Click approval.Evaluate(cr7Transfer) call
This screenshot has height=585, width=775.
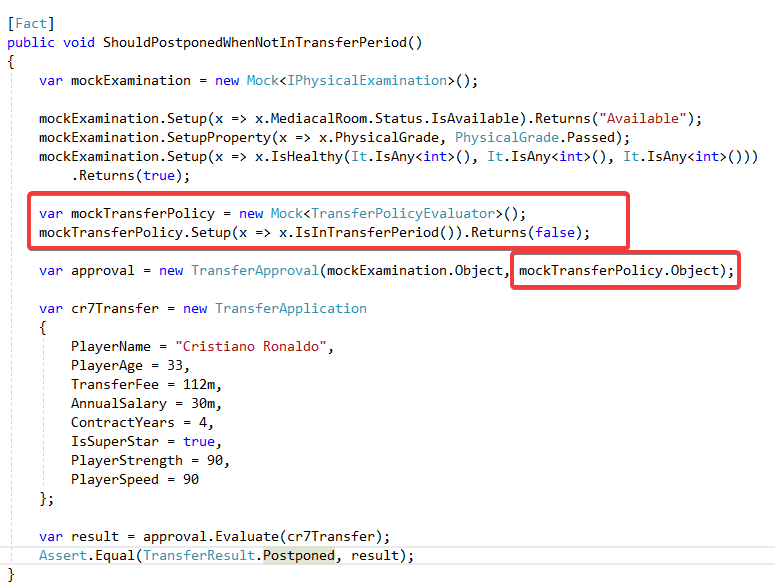coord(262,537)
